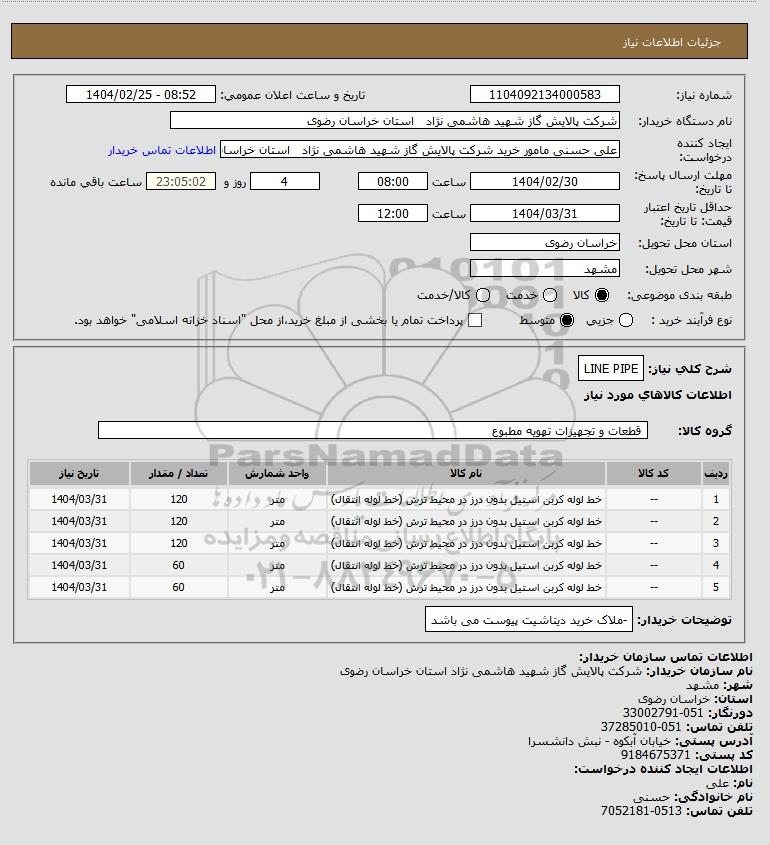The image size is (770, 845).
Task: Choose the جزیی purchase type radio
Action: [626, 320]
